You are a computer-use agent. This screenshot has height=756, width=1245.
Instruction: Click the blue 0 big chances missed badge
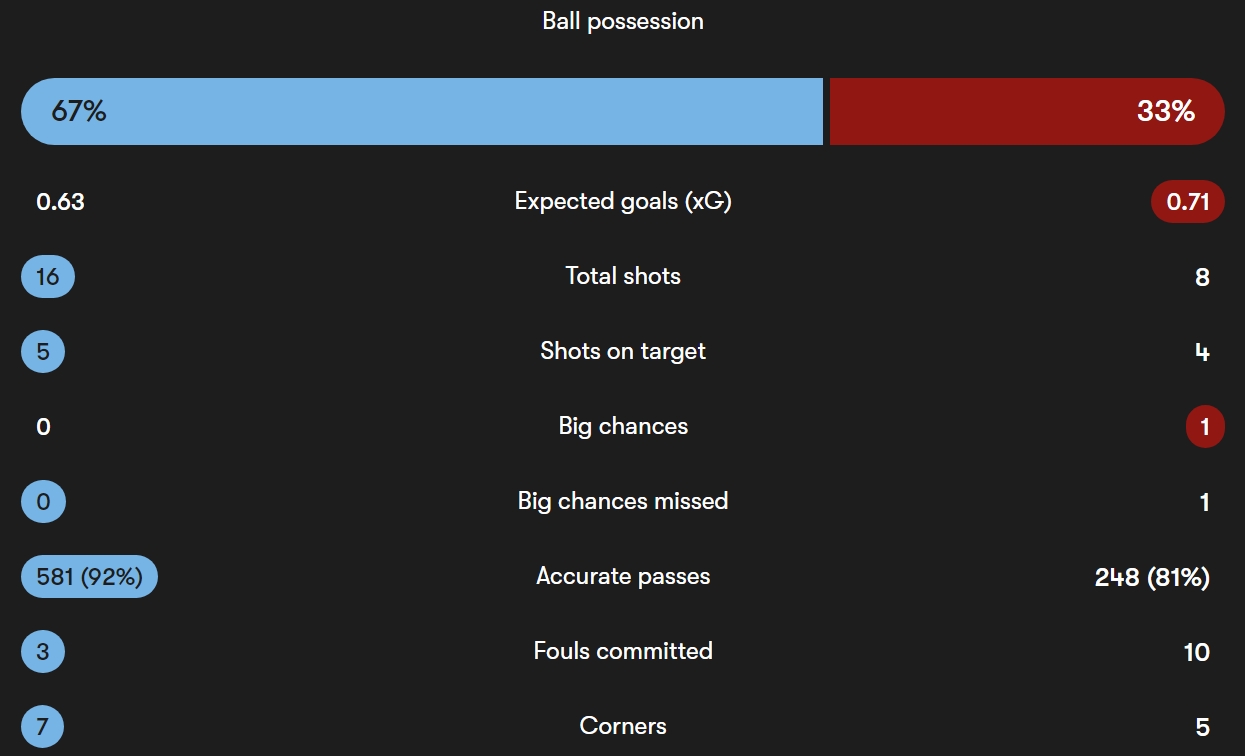click(x=43, y=502)
